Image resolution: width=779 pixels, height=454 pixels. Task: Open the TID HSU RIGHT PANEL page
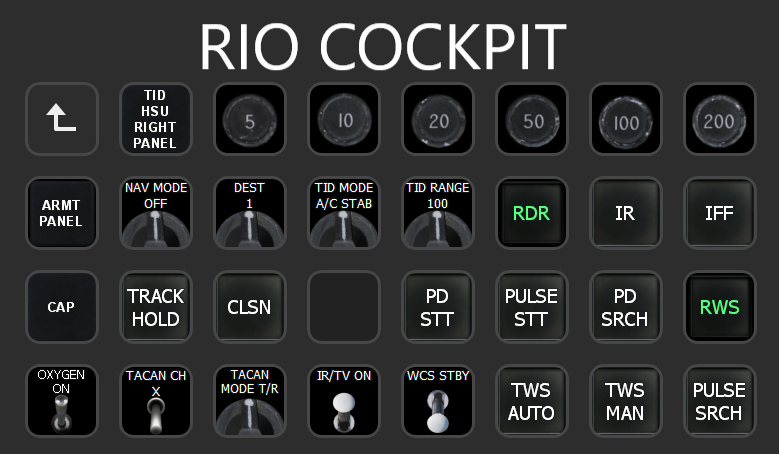tap(156, 119)
